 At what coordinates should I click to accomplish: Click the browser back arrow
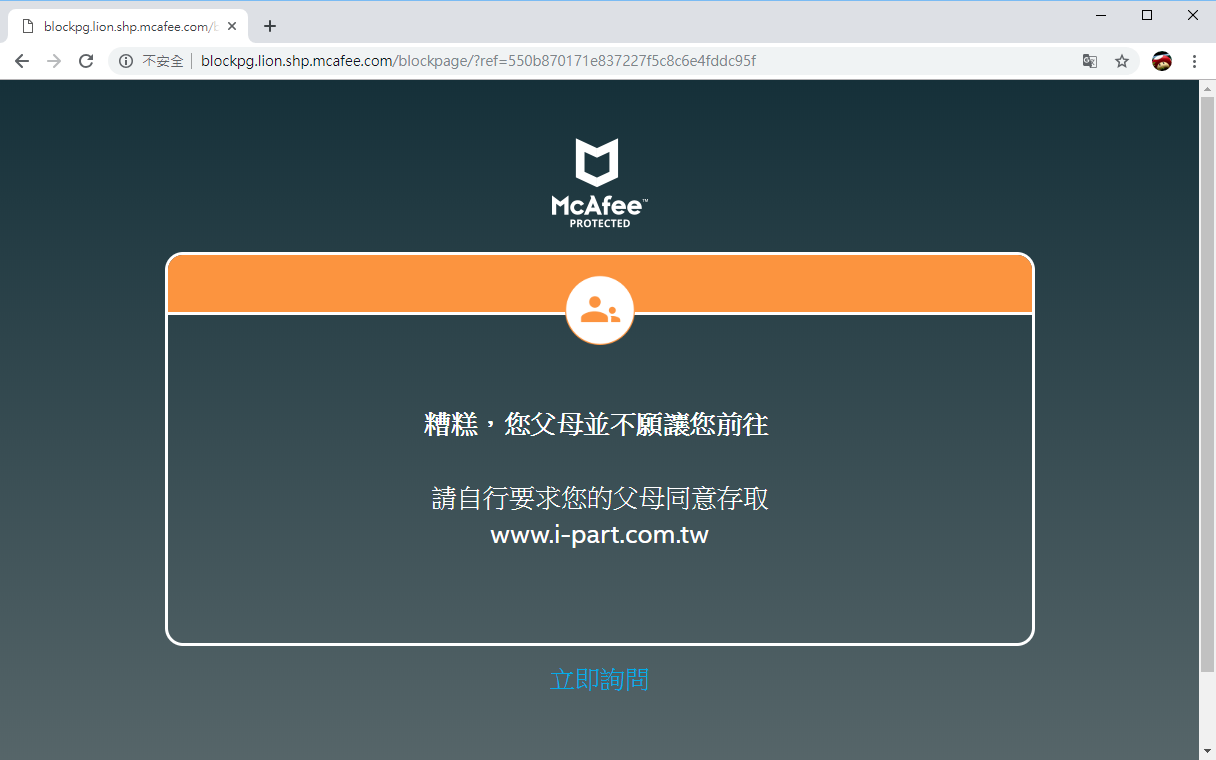pyautogui.click(x=22, y=61)
